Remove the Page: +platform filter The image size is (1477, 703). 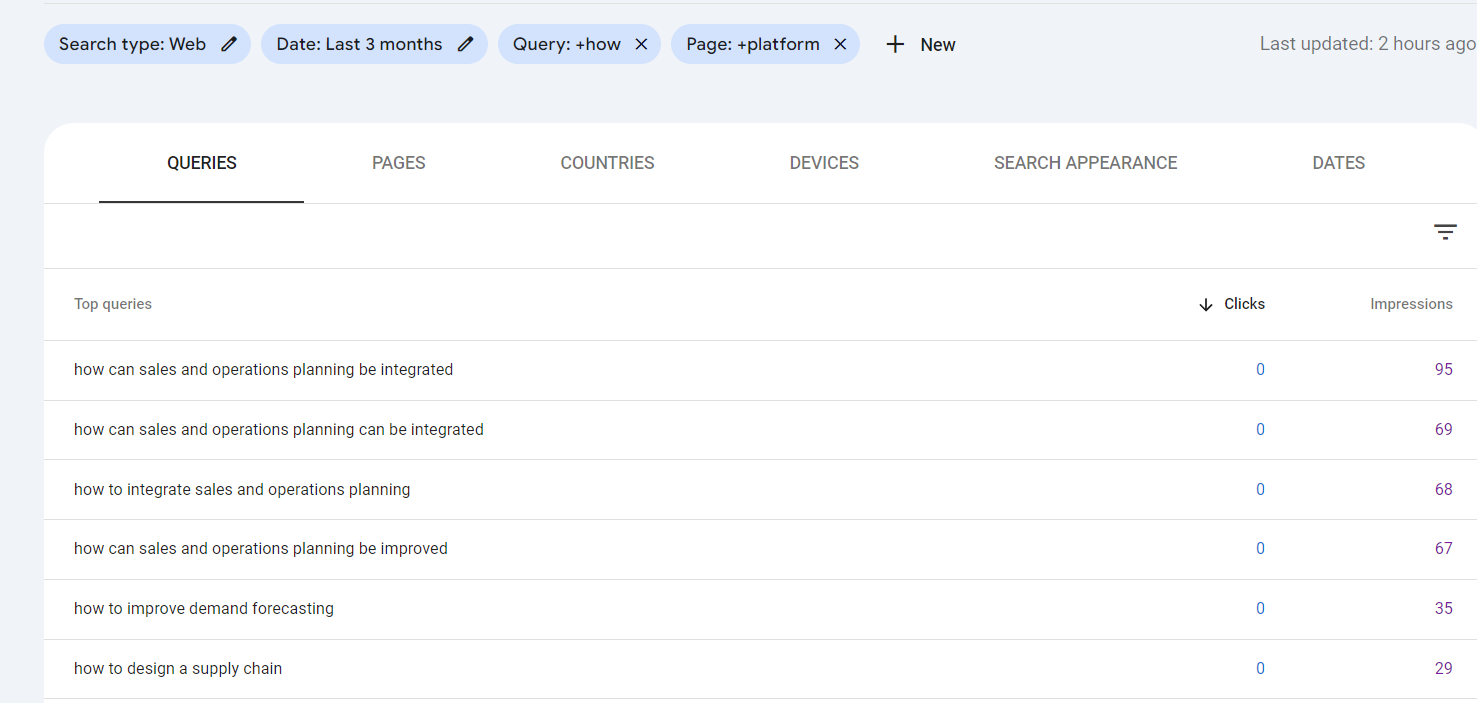(x=840, y=44)
